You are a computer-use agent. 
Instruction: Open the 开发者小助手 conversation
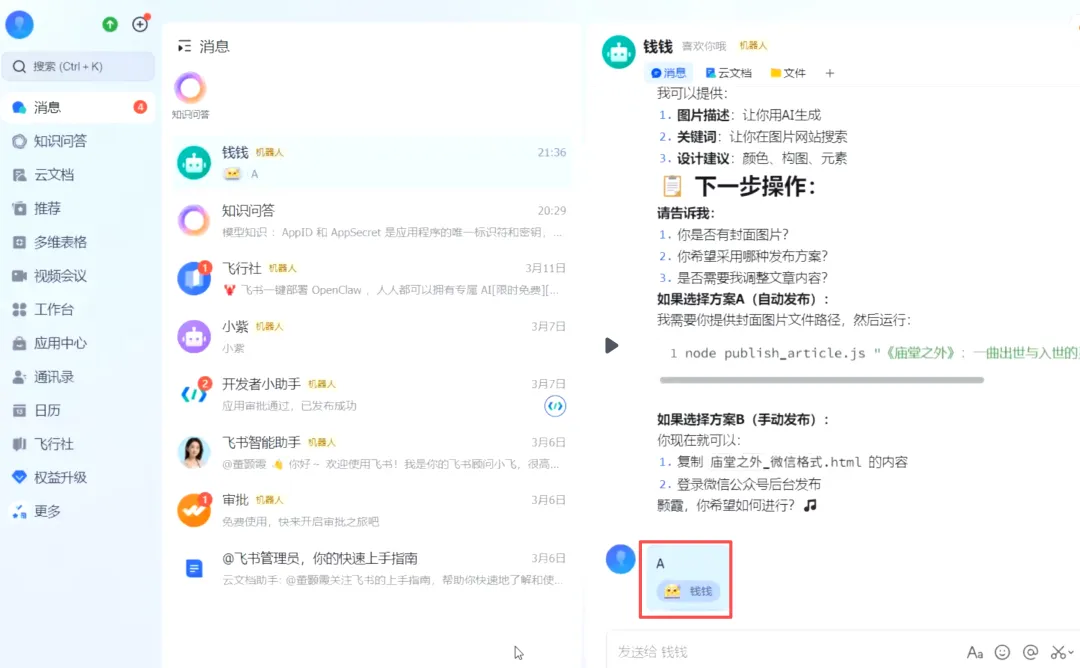372,395
